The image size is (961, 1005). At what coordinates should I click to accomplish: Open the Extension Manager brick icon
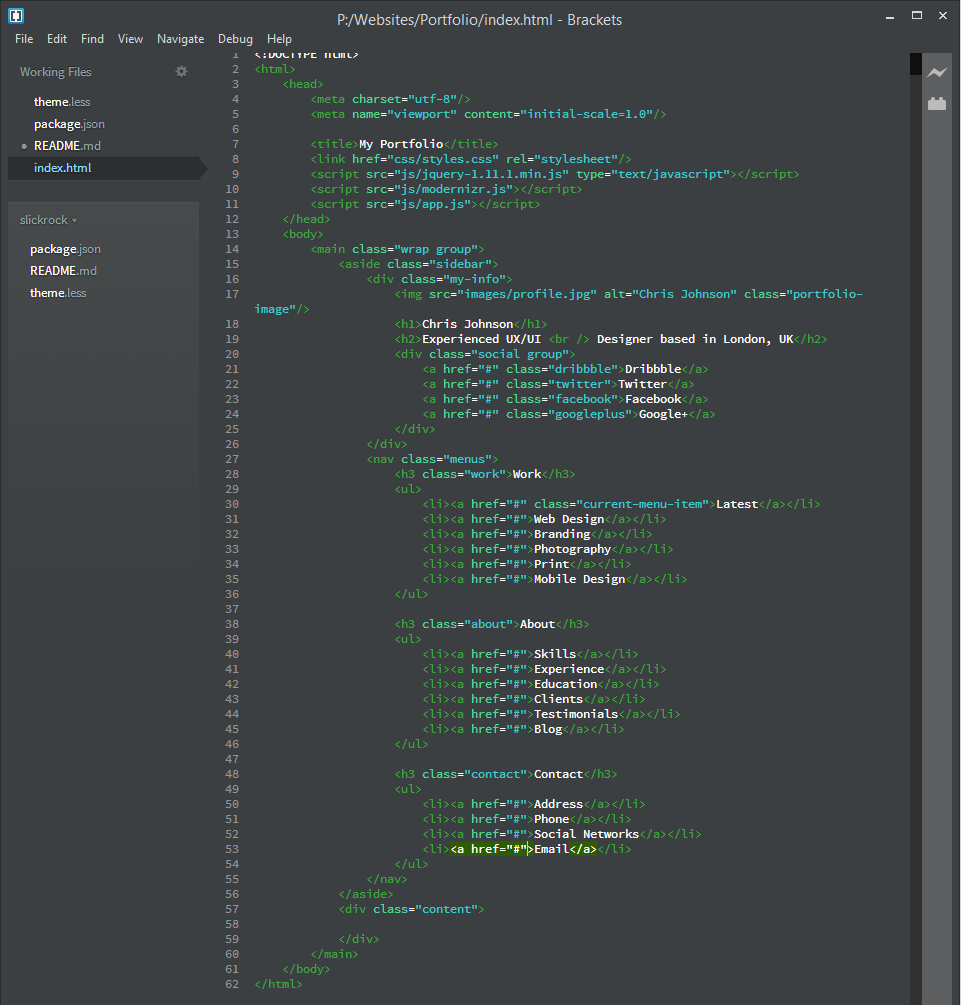[x=937, y=103]
